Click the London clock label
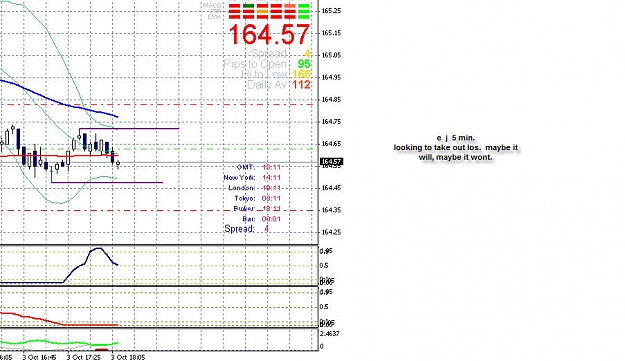Viewport: 625px width, 361px height. (242, 188)
